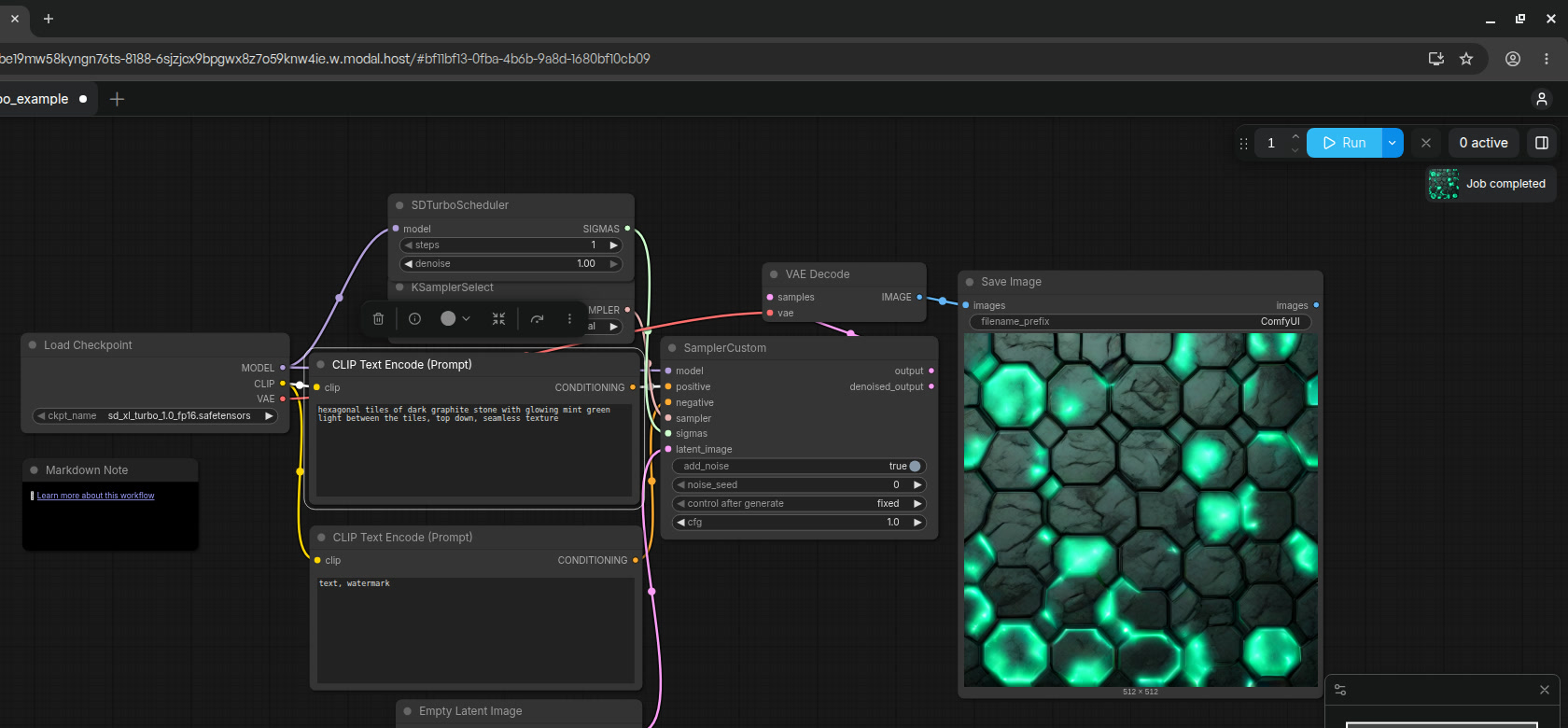Open node info icon in selection toolbar
This screenshot has height=728, width=1568.
coord(414,318)
